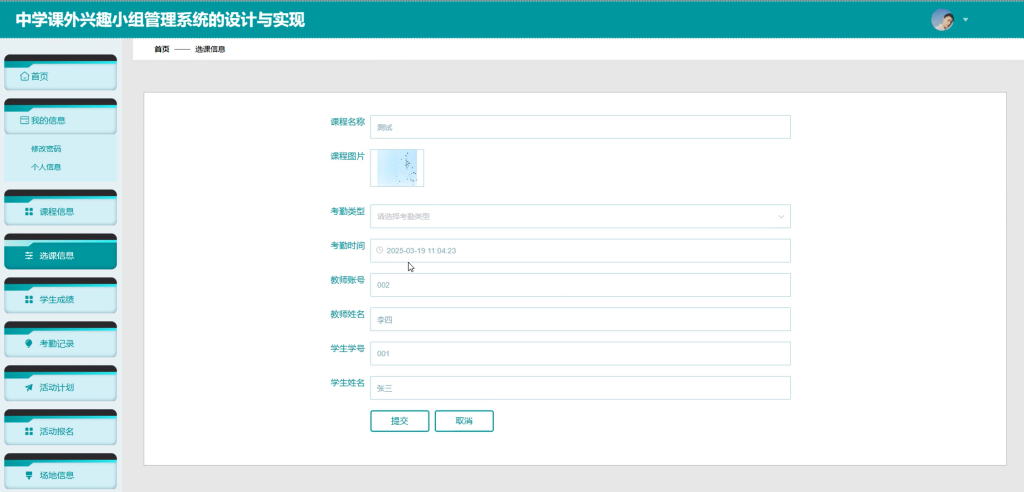Click the 教师姓名 field showing 李四
This screenshot has height=492, width=1024.
581,320
